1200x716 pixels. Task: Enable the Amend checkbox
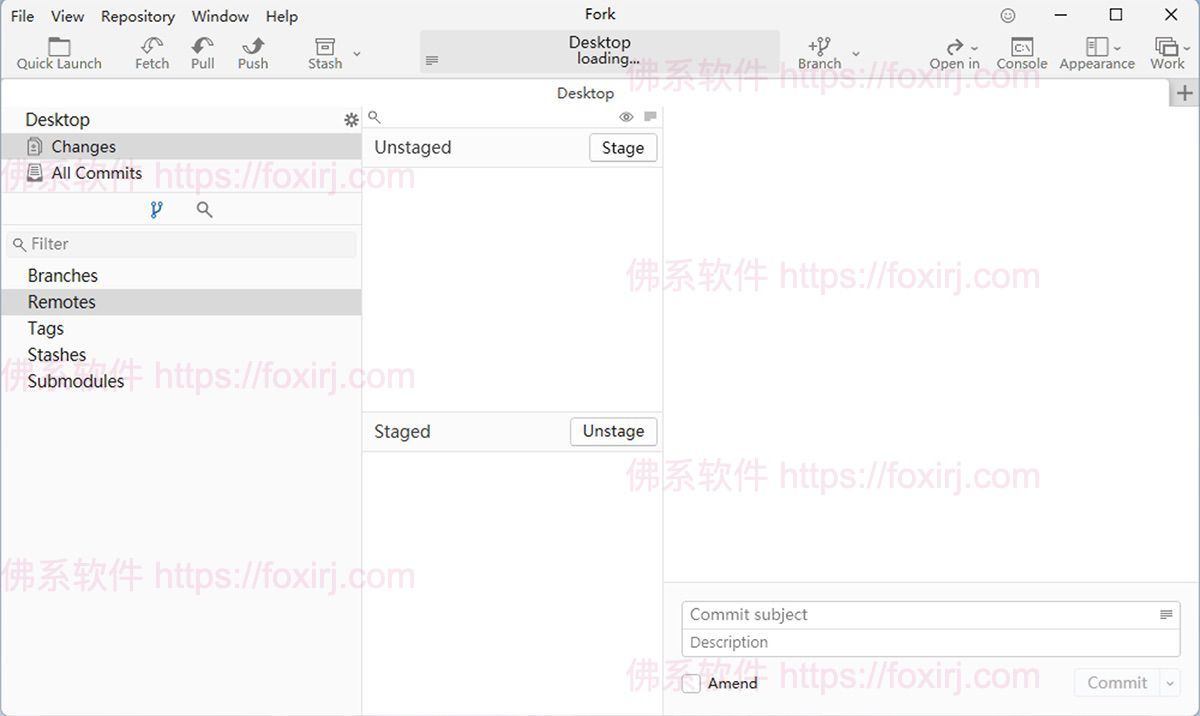(x=691, y=683)
